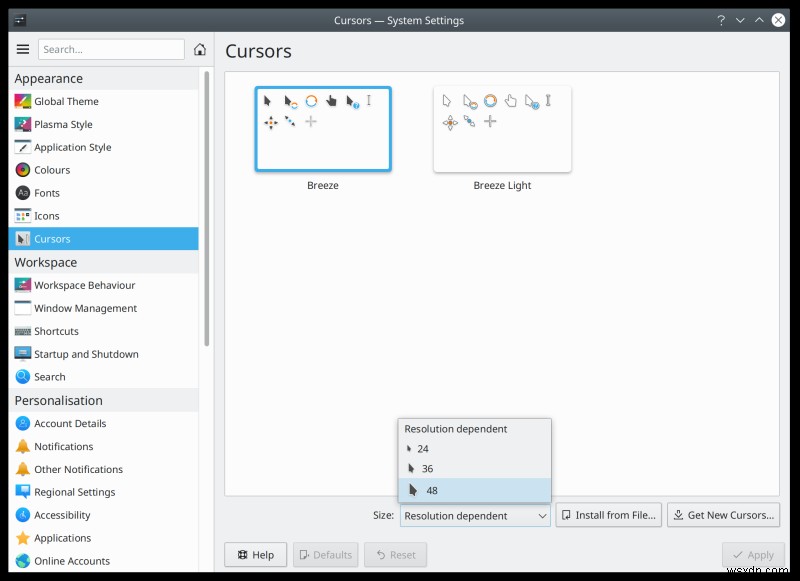Click the Global Theme icon
The height and width of the screenshot is (581, 800).
click(x=23, y=101)
